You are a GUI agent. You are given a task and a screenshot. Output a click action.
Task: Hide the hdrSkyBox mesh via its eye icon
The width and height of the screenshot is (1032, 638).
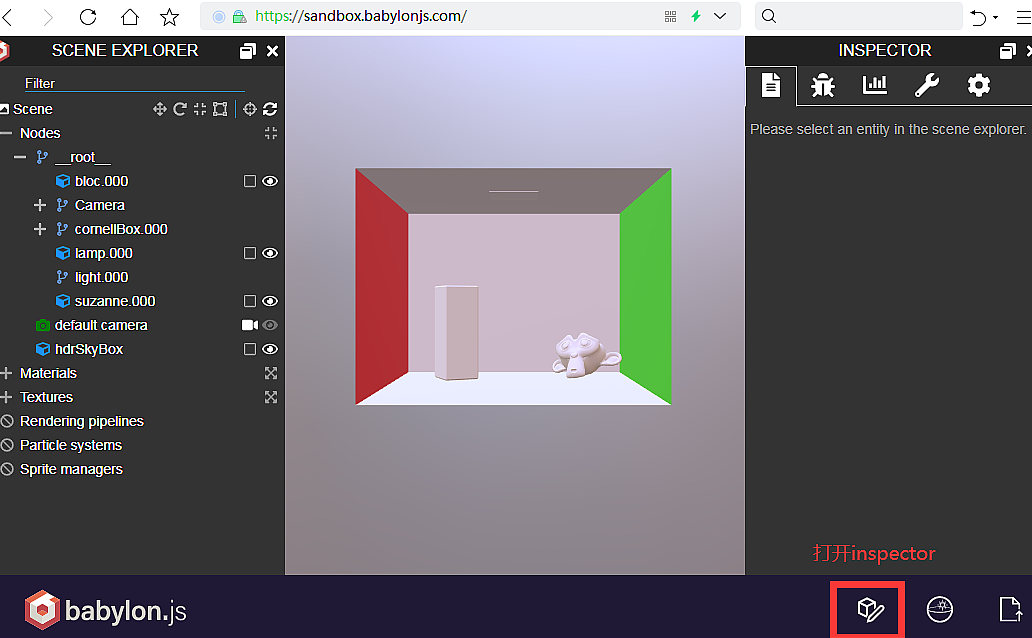pyautogui.click(x=269, y=349)
